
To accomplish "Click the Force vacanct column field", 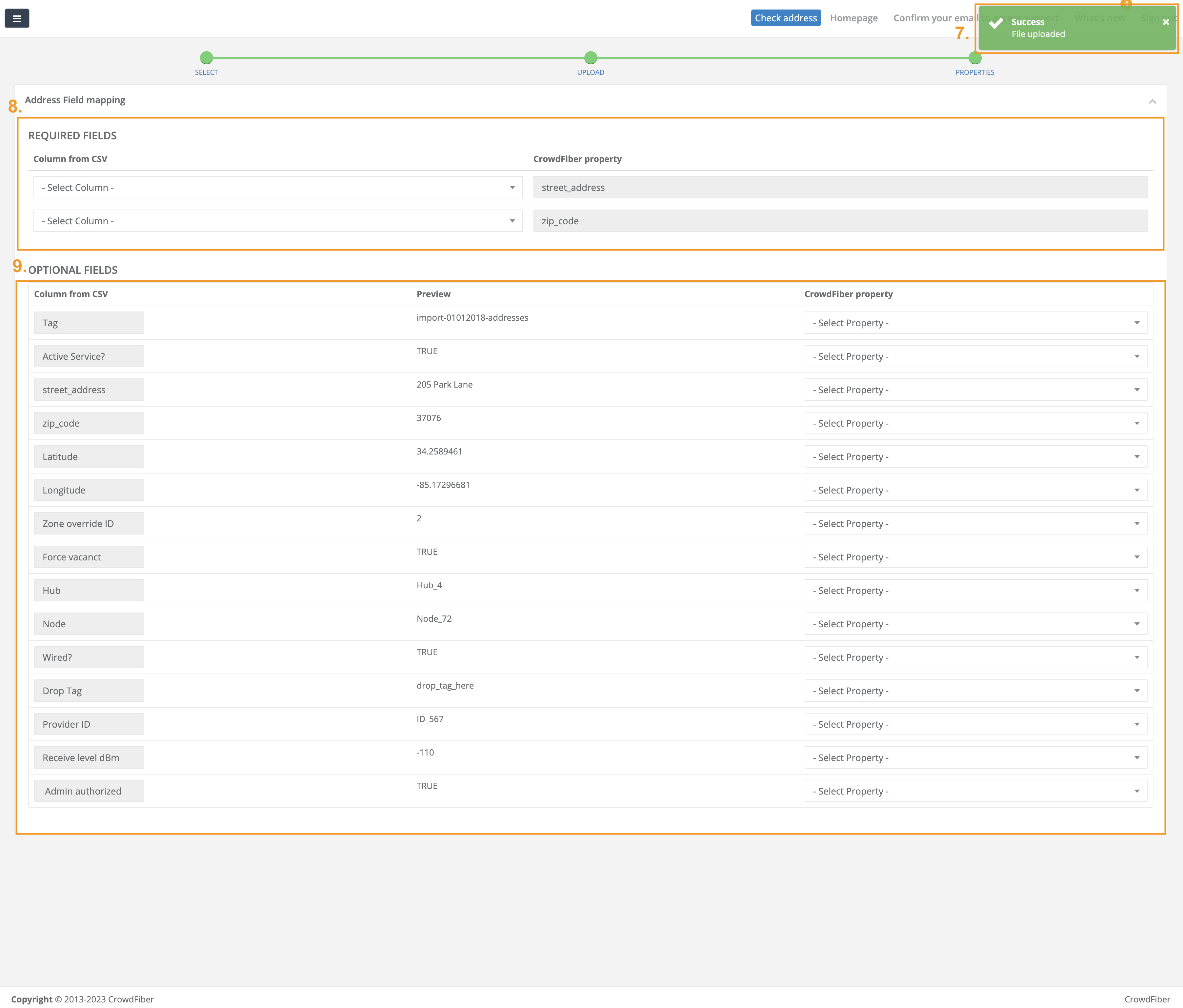I will point(89,556).
